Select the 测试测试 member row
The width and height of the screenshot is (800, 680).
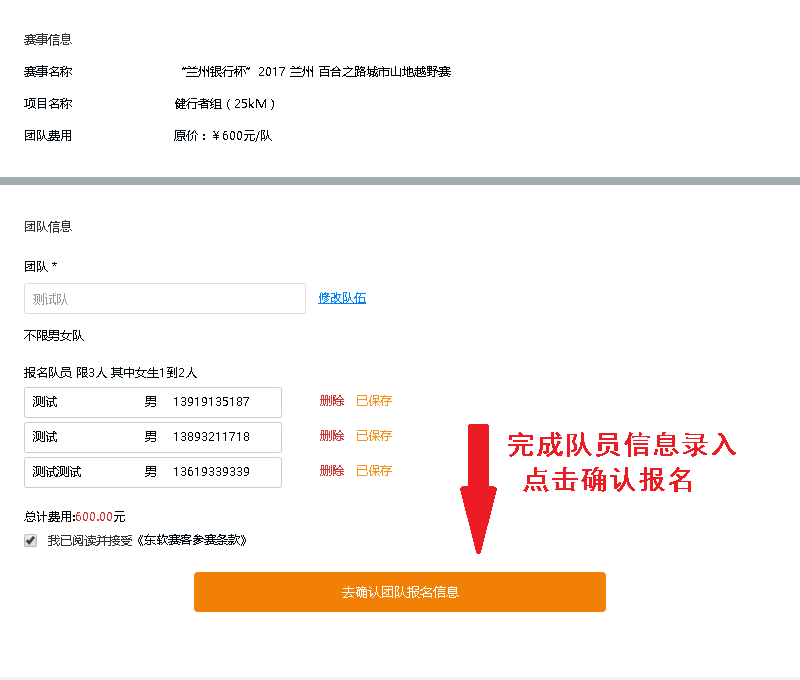click(x=152, y=472)
